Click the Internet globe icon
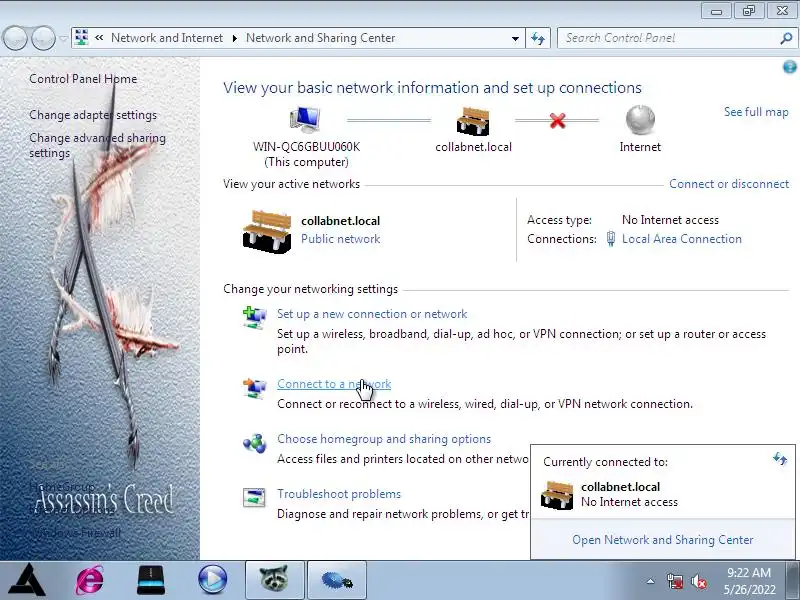The width and height of the screenshot is (800, 600). [640, 120]
